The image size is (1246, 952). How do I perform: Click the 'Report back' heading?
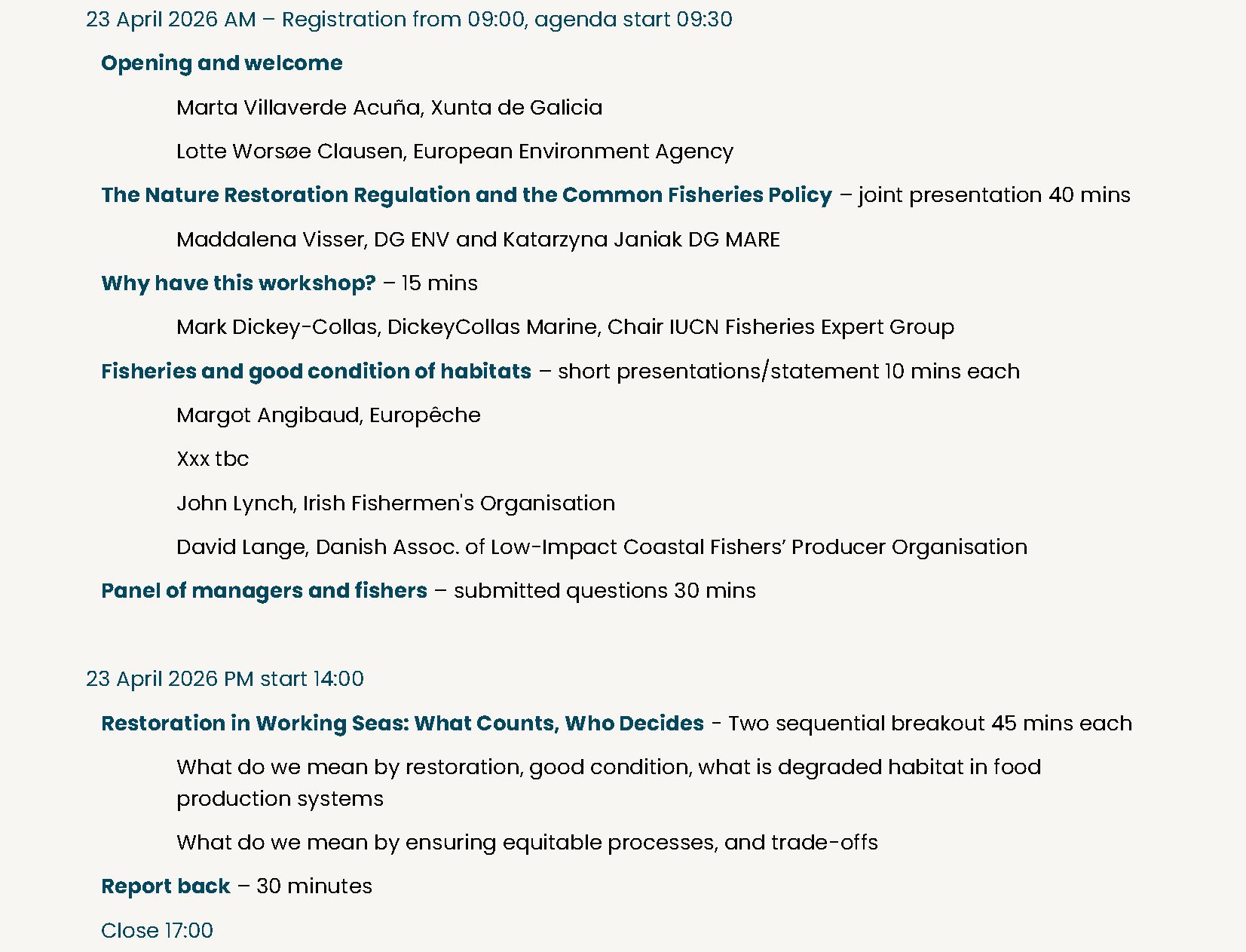coord(166,886)
